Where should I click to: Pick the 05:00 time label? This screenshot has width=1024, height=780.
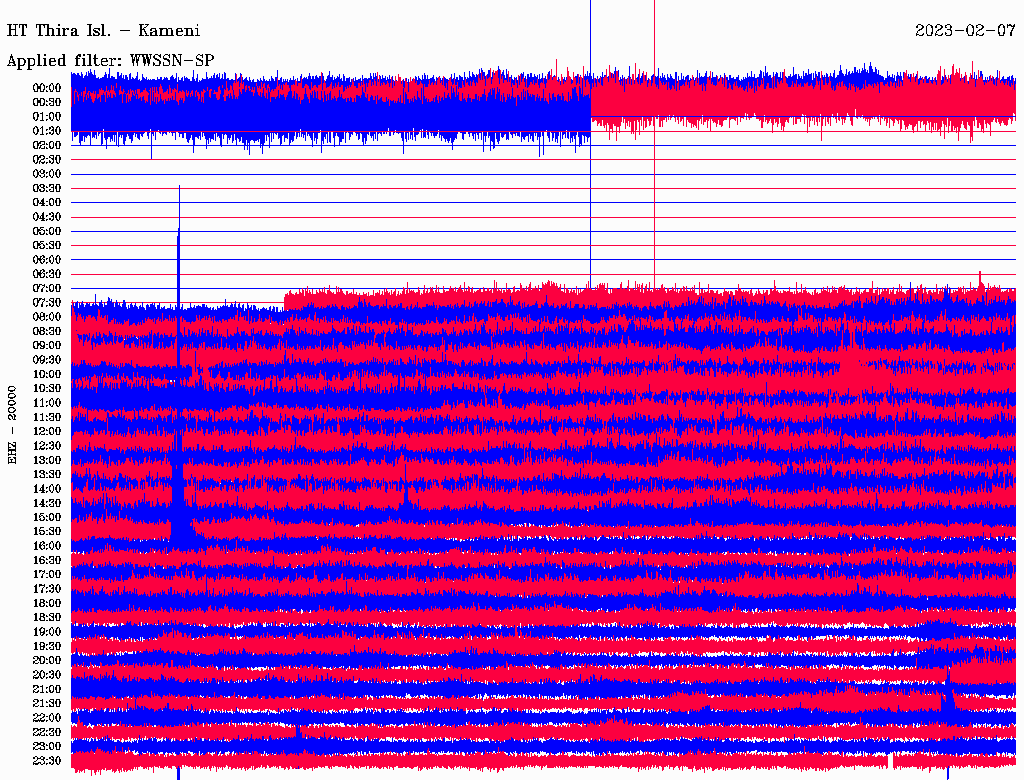(48, 231)
